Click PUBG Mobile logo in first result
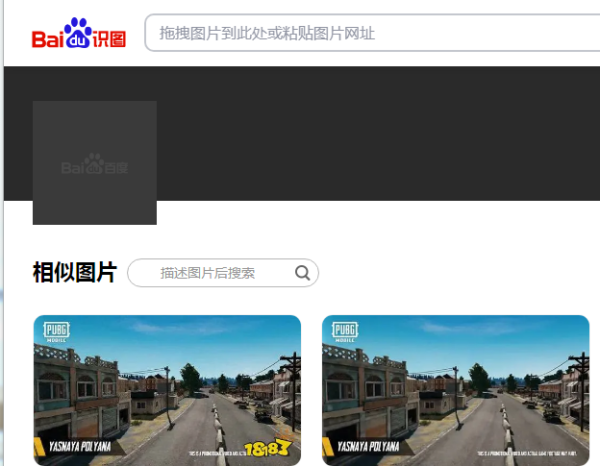 click(58, 334)
